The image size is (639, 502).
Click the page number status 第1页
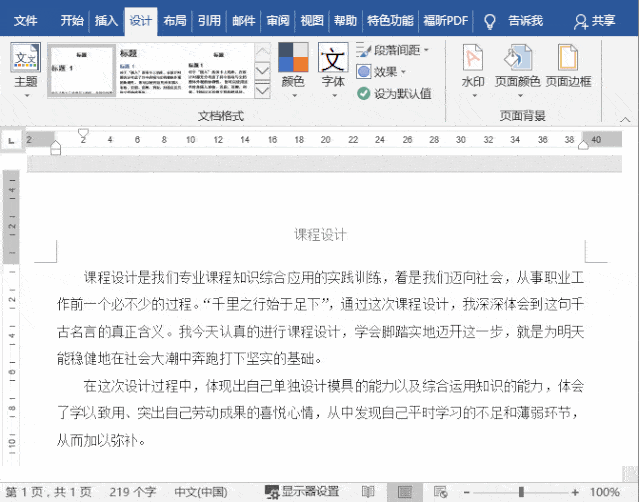pyautogui.click(x=48, y=492)
